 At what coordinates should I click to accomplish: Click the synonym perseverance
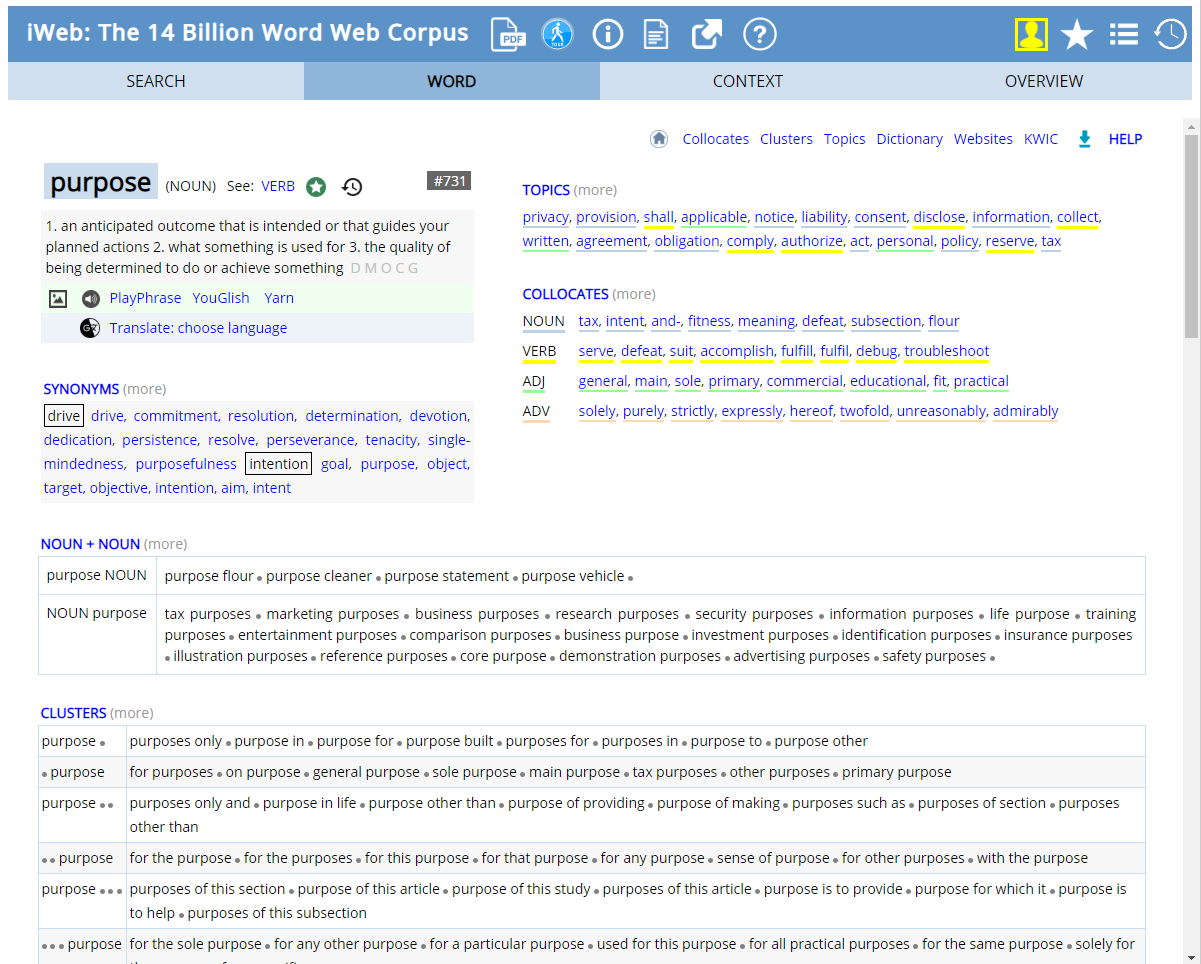point(310,440)
